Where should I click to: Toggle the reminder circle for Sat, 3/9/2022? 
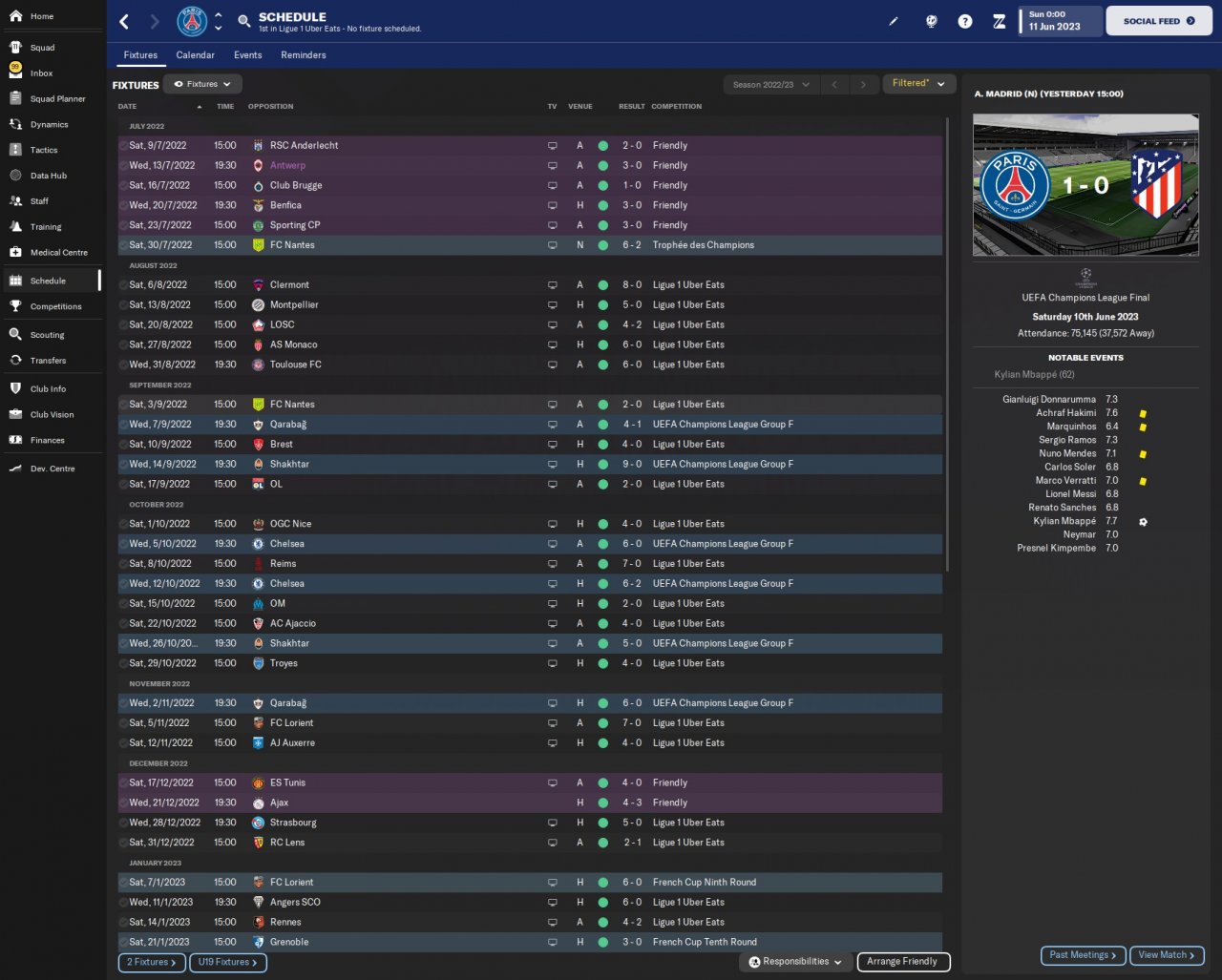123,405
